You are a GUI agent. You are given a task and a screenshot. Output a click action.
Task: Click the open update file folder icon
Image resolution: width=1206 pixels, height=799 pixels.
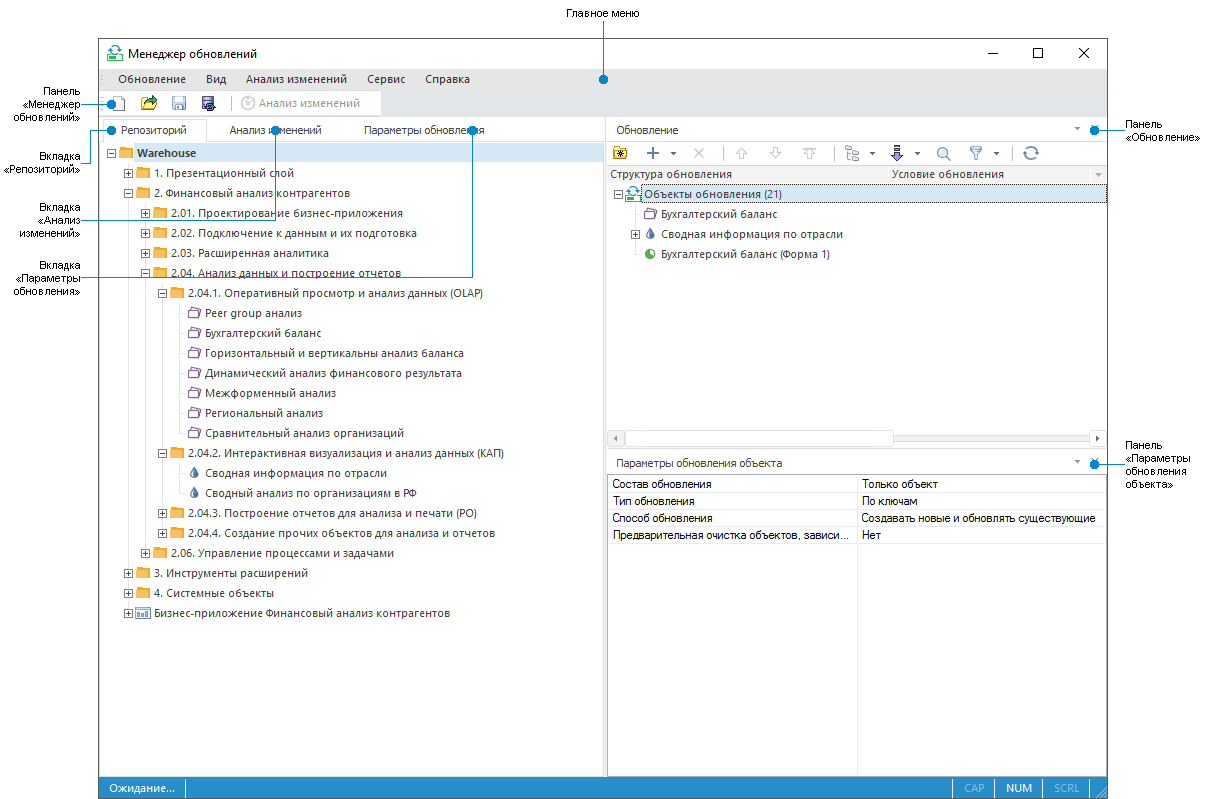(149, 103)
